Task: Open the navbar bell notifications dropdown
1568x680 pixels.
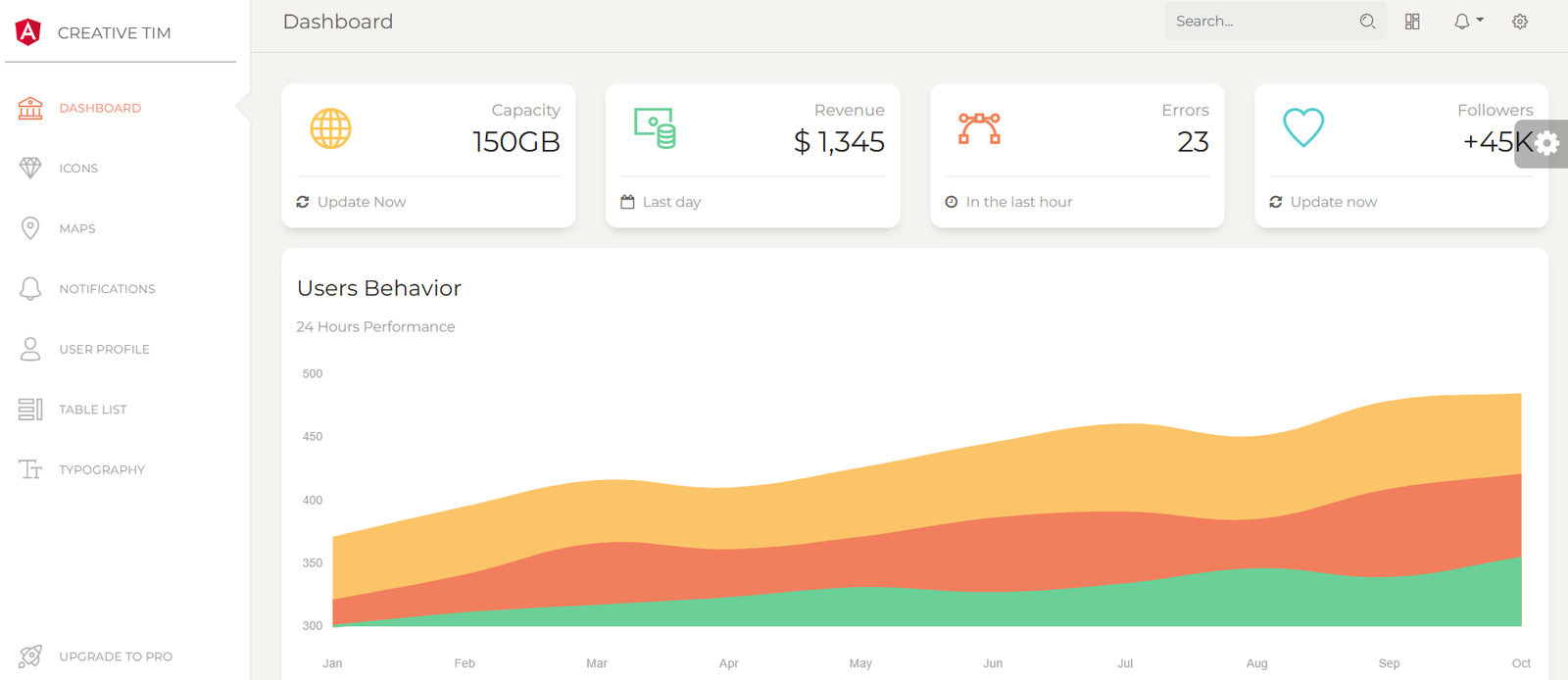Action: click(1467, 22)
